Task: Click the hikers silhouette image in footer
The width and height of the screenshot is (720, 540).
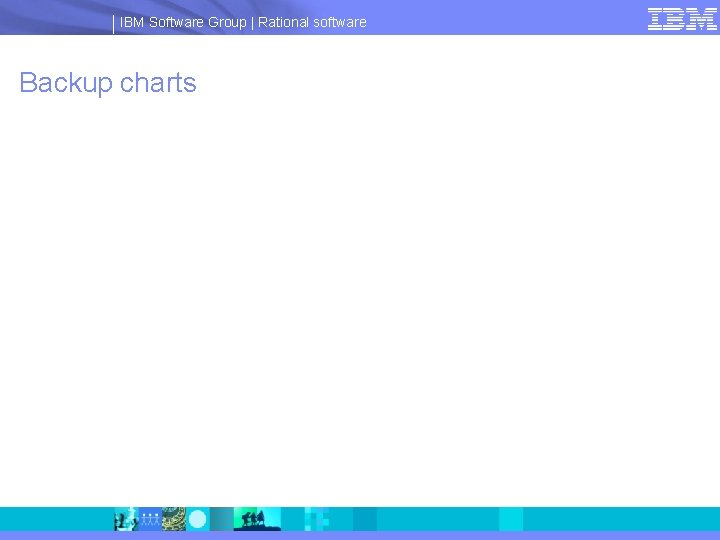Action: pos(257,519)
